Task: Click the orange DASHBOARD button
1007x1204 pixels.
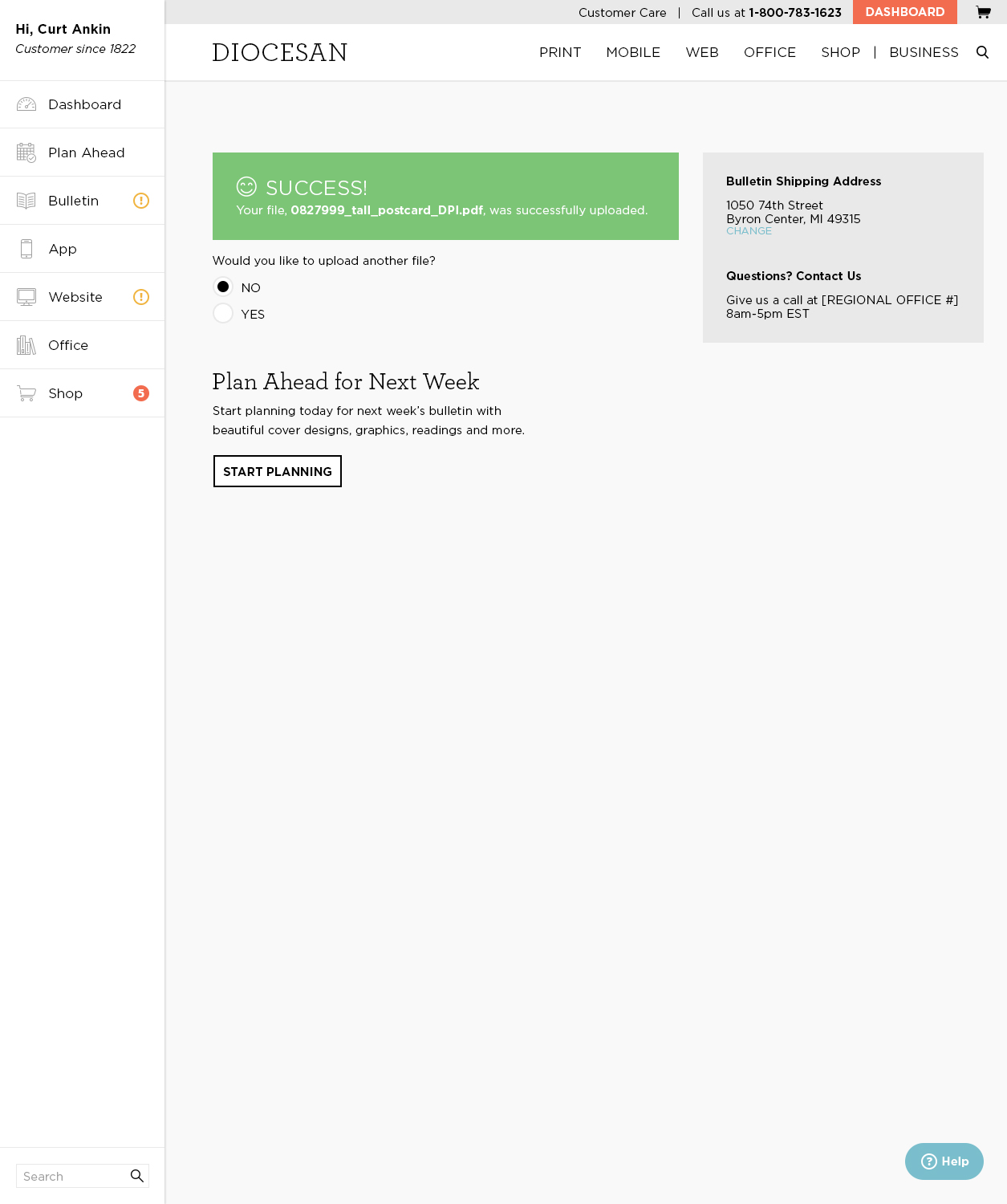Action: pyautogui.click(x=904, y=12)
